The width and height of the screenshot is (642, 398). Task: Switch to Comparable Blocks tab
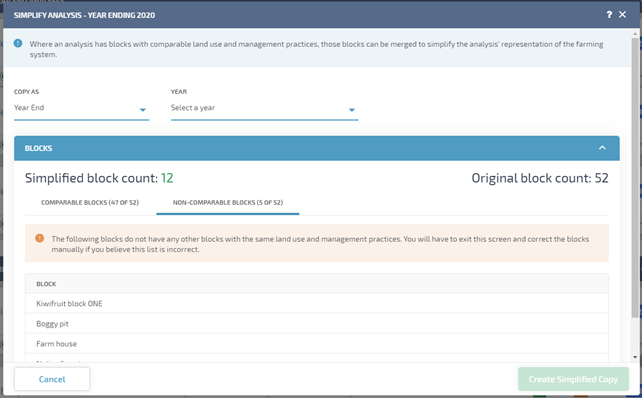click(x=90, y=203)
